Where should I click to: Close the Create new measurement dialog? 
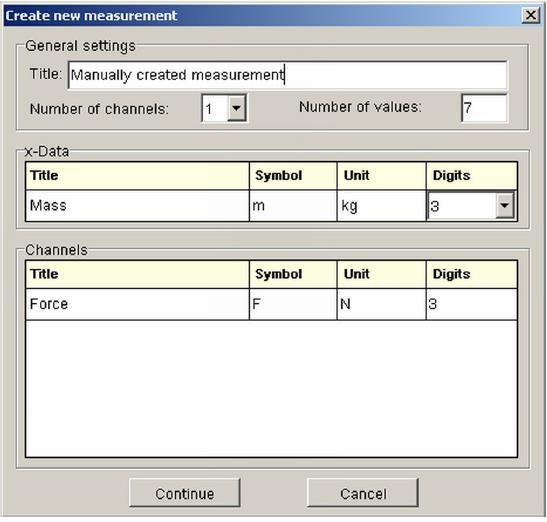531,15
